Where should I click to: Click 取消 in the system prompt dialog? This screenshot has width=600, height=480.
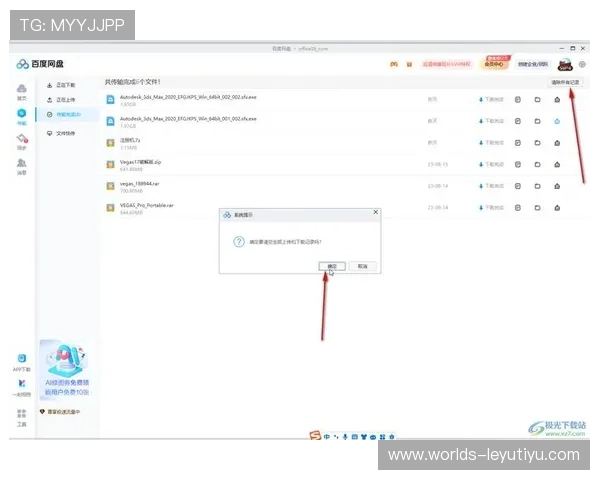[x=362, y=266]
